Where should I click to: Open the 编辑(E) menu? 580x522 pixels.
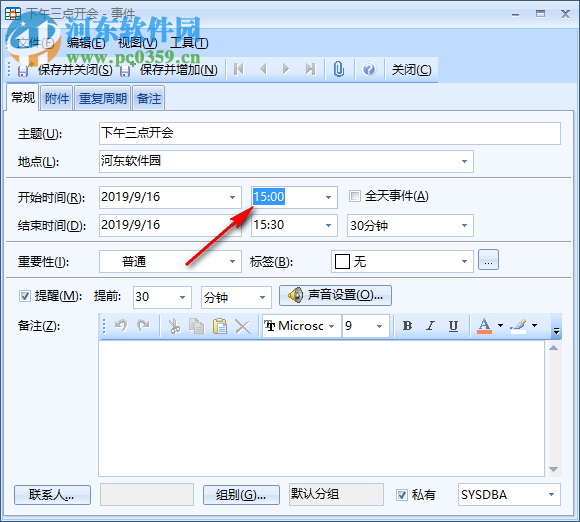(x=86, y=43)
